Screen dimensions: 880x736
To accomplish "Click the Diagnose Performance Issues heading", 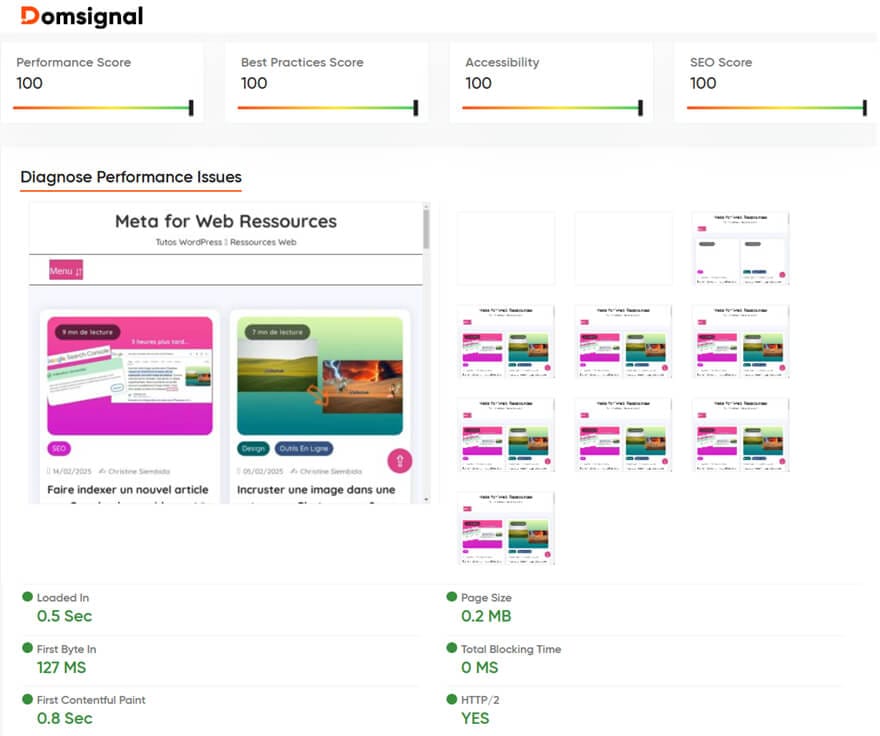I will click(x=131, y=177).
